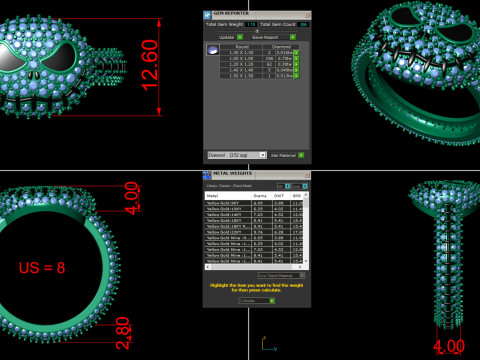Click green arrow for the 1.50 X 1.50 row
The width and height of the screenshot is (480, 360).
coord(296,76)
